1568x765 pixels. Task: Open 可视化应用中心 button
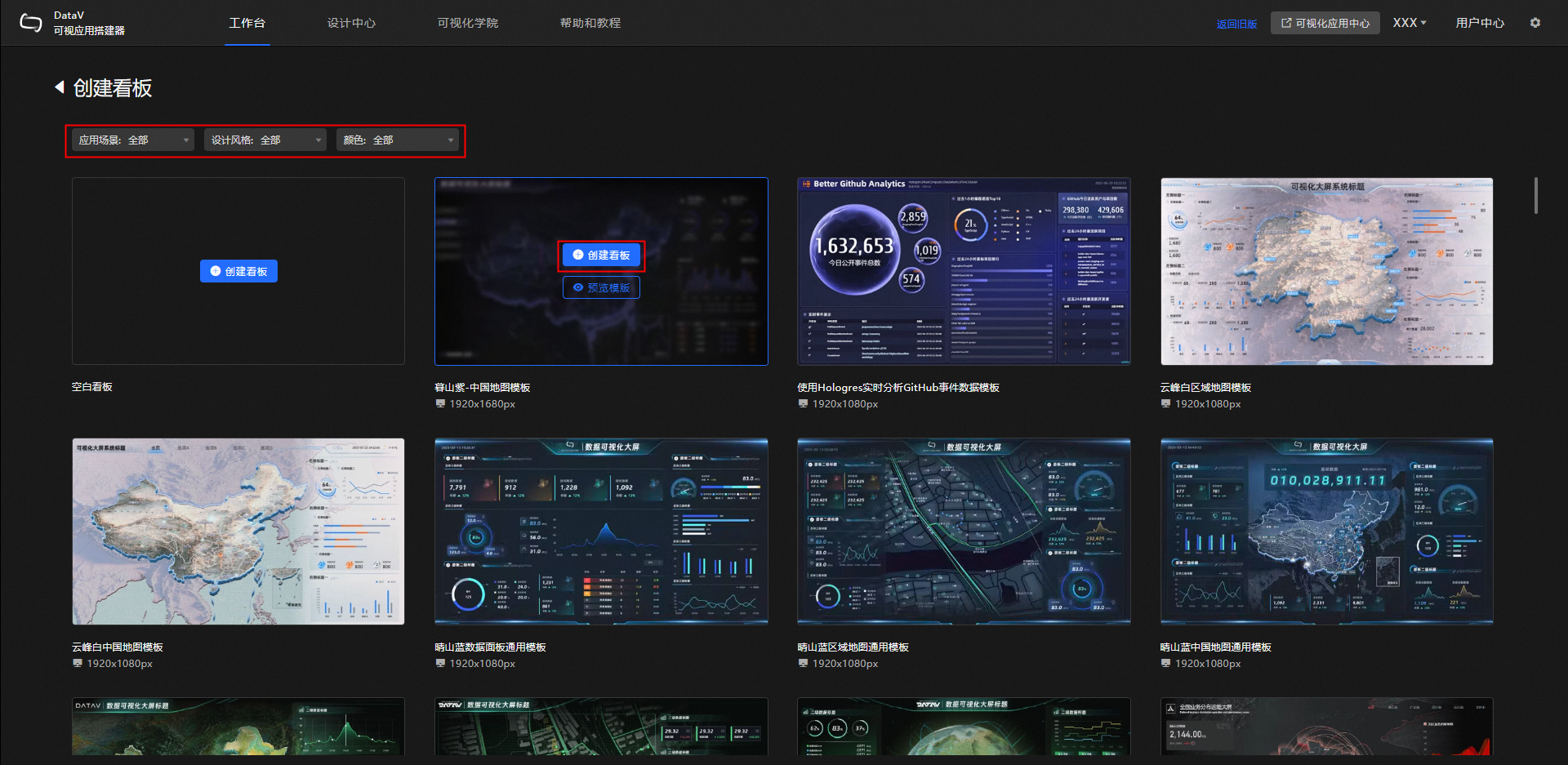click(1325, 23)
